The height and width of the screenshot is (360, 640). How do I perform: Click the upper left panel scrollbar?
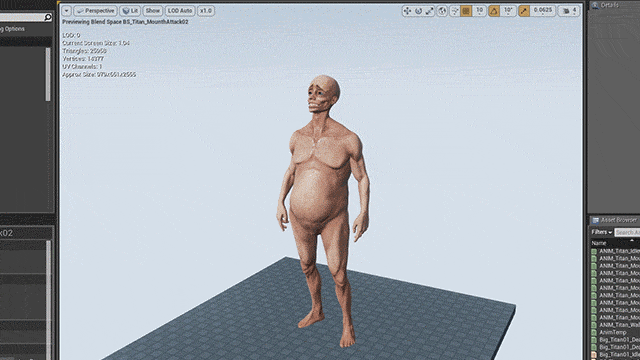point(48,74)
